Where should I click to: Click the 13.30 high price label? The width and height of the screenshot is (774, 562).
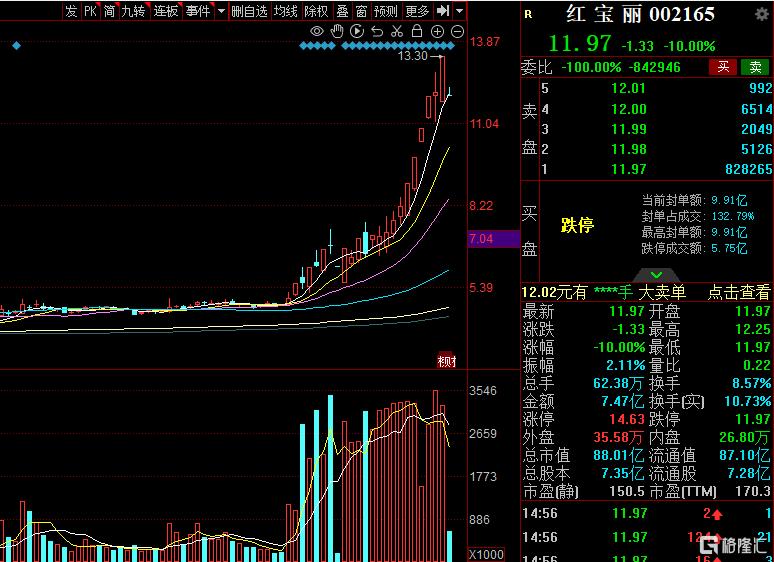click(413, 56)
